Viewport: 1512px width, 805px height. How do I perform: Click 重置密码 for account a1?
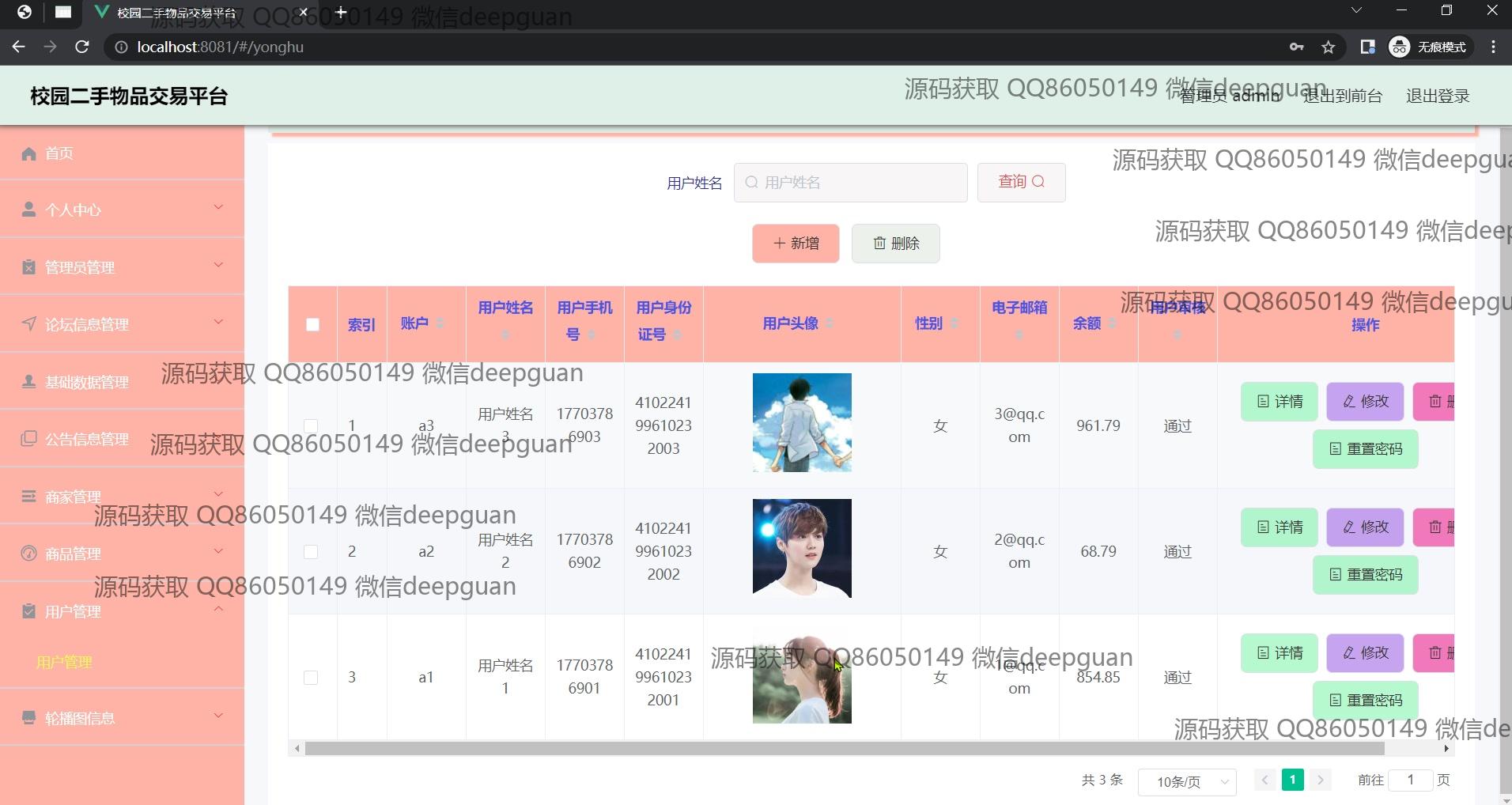[1366, 701]
